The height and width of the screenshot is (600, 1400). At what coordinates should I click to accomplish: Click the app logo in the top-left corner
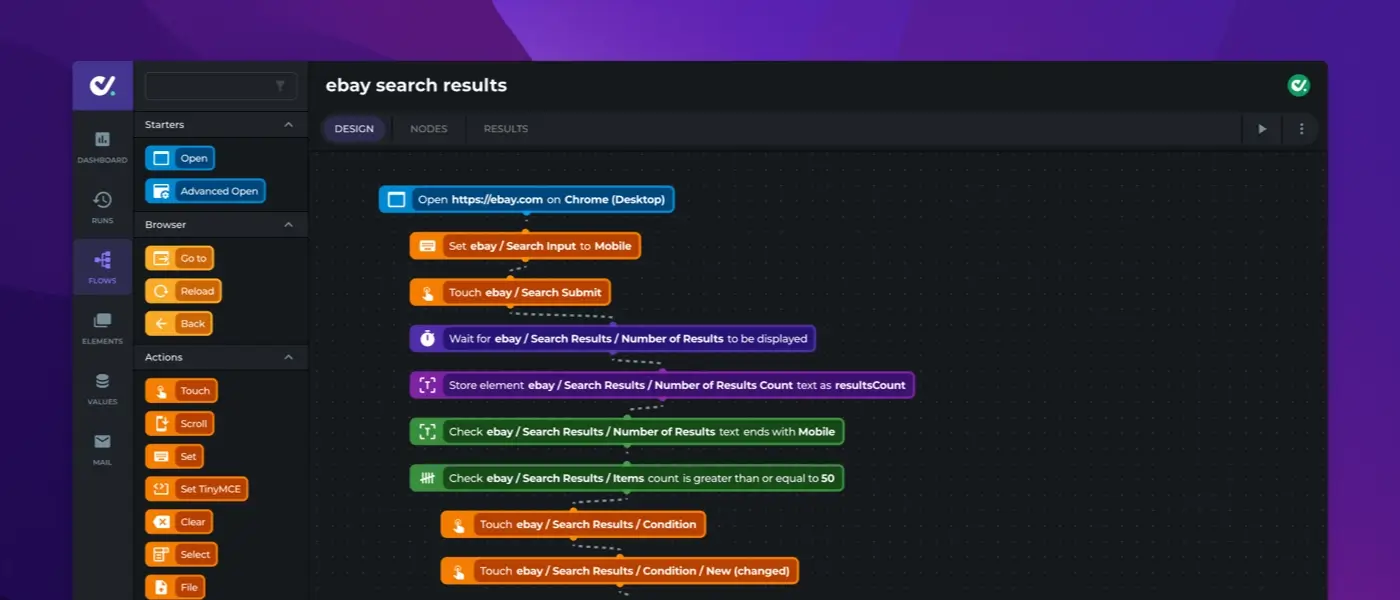coord(102,85)
